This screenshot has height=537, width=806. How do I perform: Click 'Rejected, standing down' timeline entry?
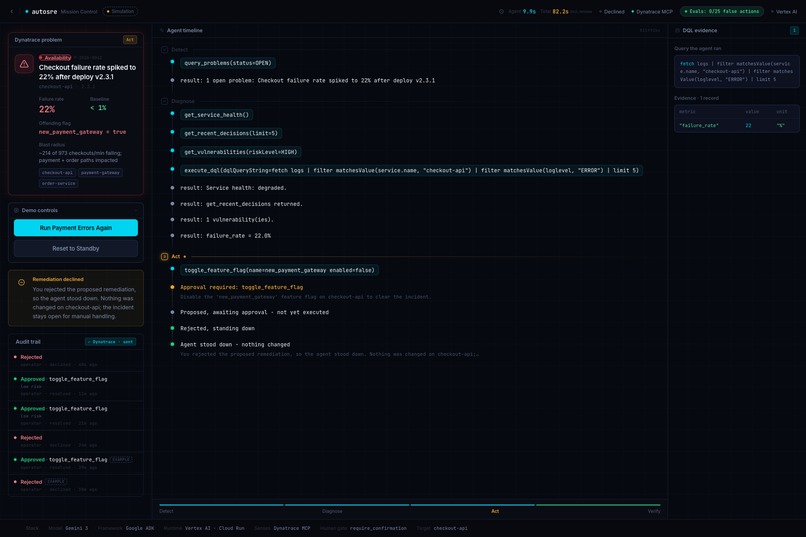pyautogui.click(x=217, y=328)
